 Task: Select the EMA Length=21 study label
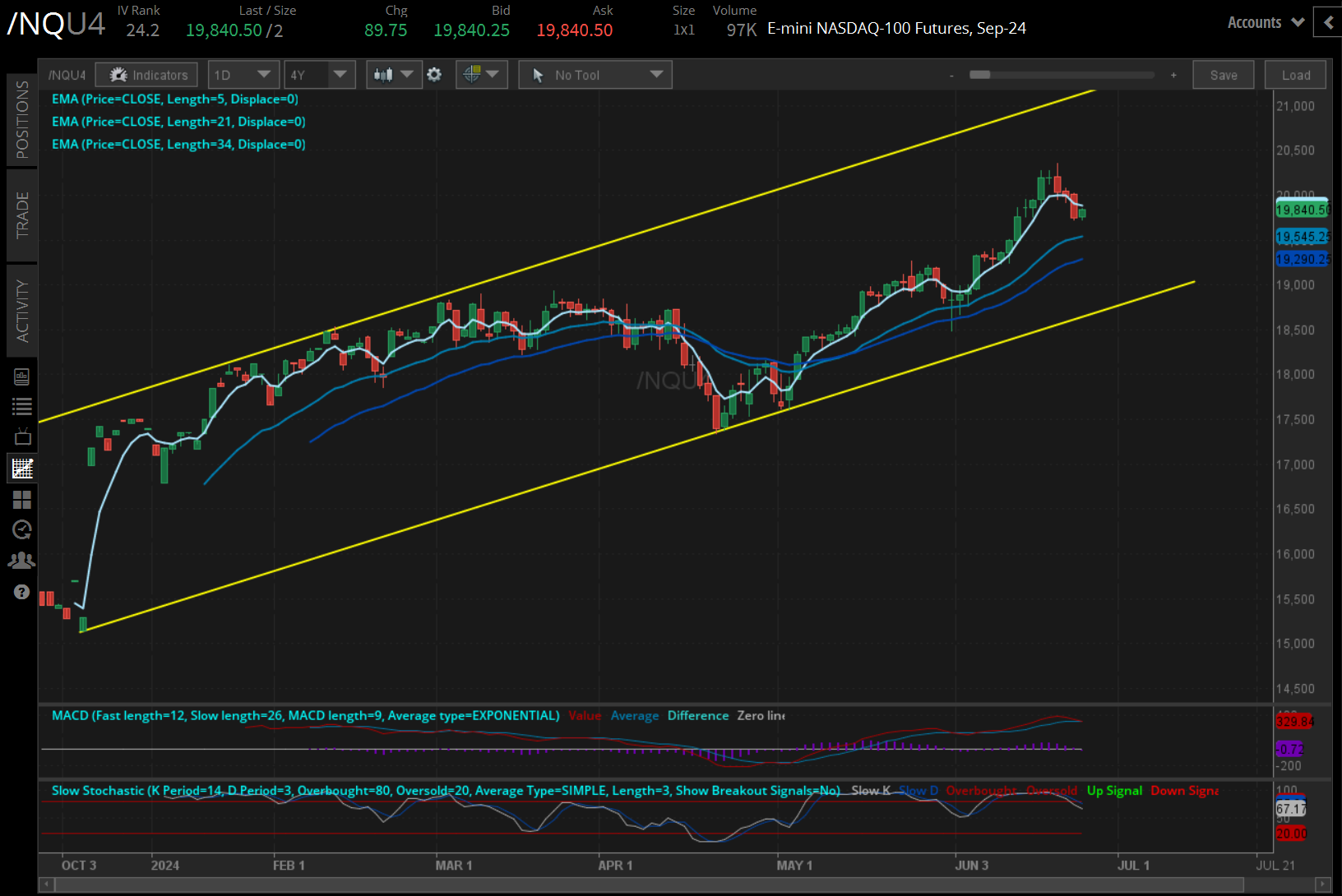pyautogui.click(x=178, y=122)
